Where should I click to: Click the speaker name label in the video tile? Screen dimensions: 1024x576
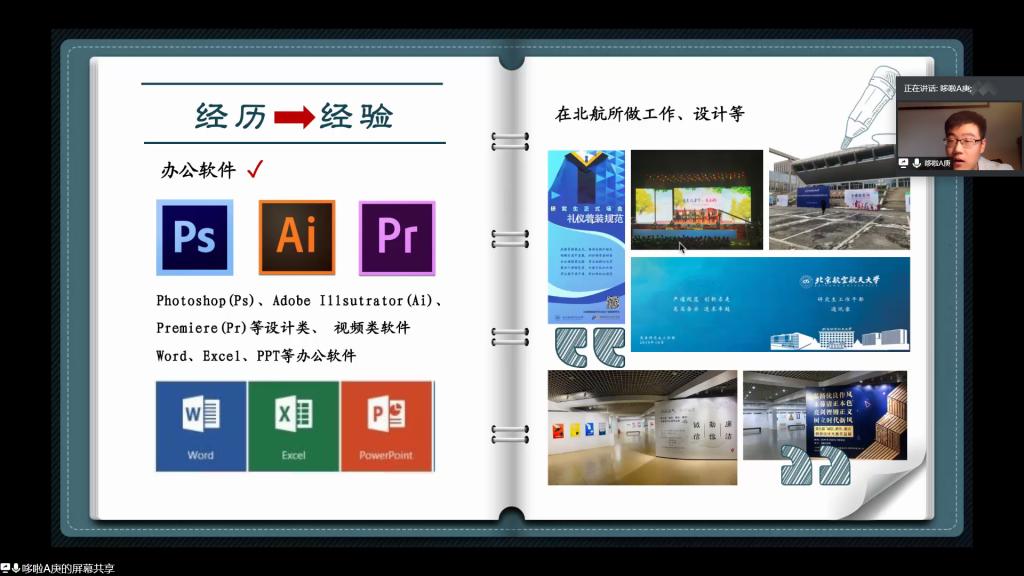tap(938, 163)
